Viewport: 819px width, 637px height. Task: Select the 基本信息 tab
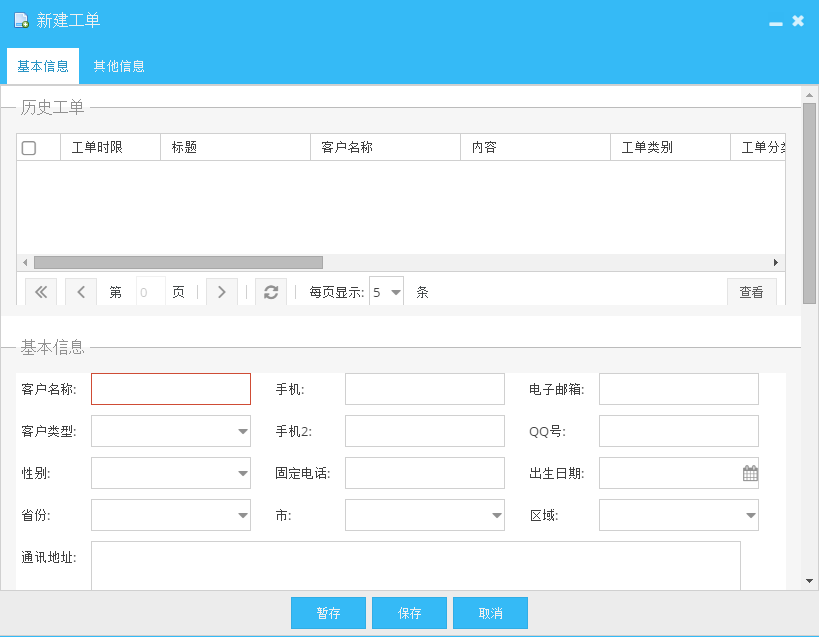pyautogui.click(x=43, y=66)
